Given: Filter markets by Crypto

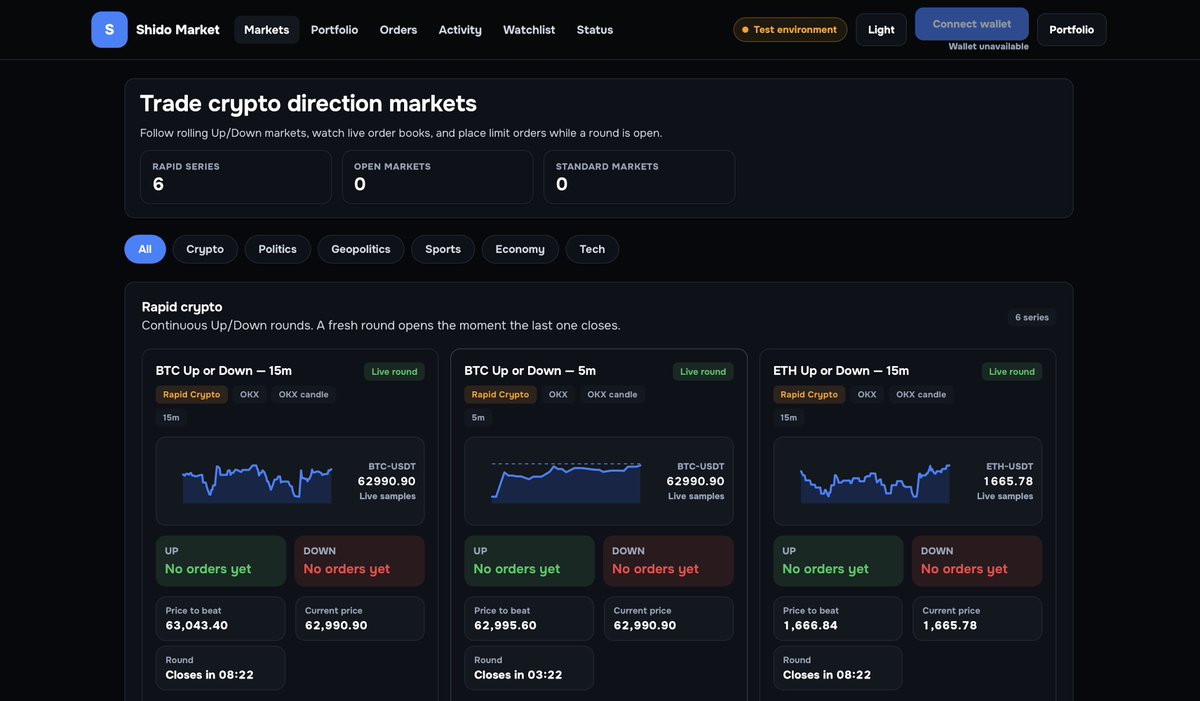Looking at the screenshot, I should click(205, 249).
